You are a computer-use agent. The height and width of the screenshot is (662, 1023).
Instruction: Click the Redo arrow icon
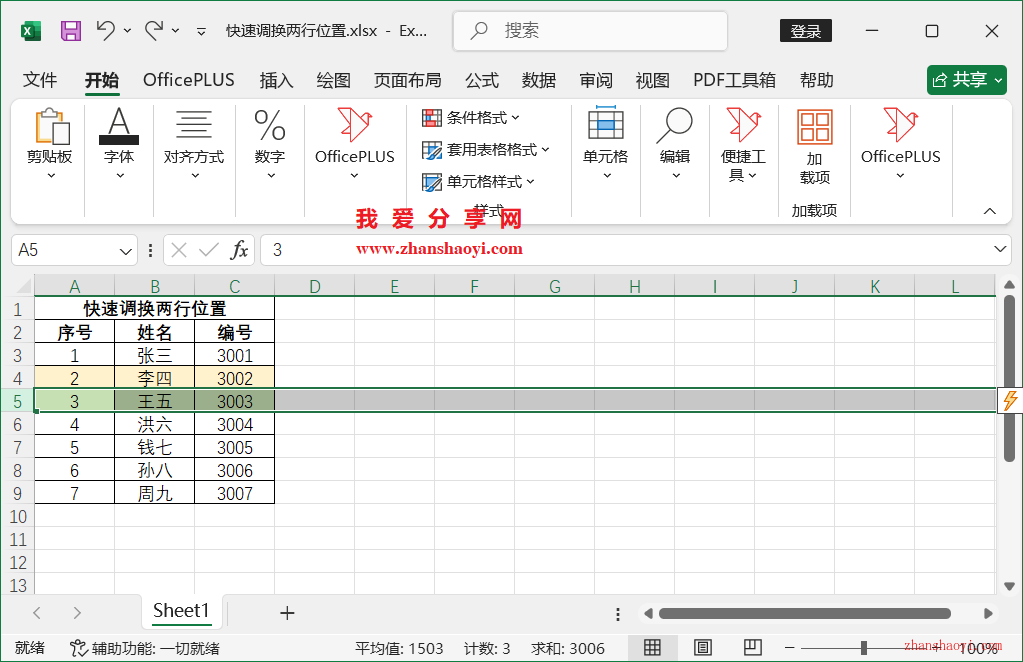point(154,30)
